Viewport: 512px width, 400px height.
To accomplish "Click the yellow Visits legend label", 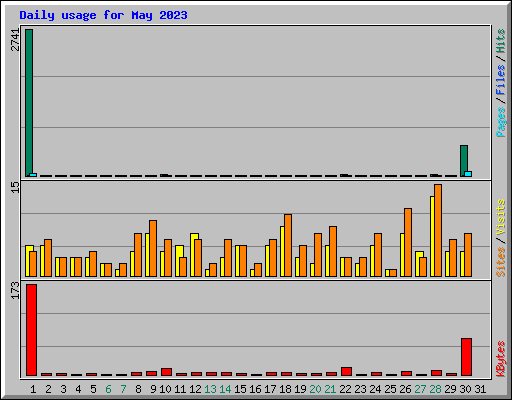I will [x=501, y=217].
